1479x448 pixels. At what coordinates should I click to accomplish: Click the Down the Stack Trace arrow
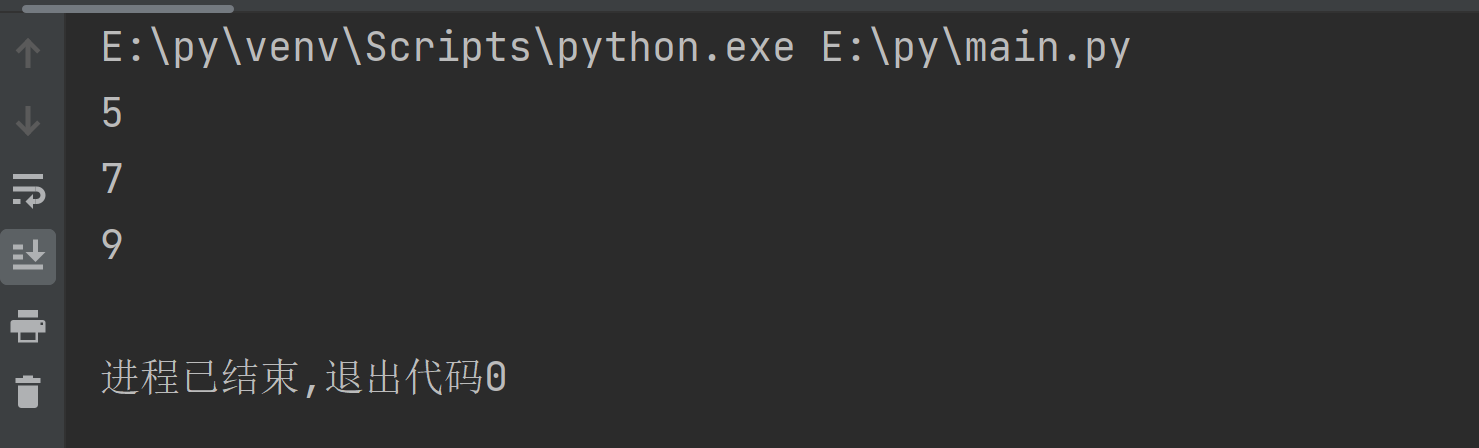click(x=28, y=121)
